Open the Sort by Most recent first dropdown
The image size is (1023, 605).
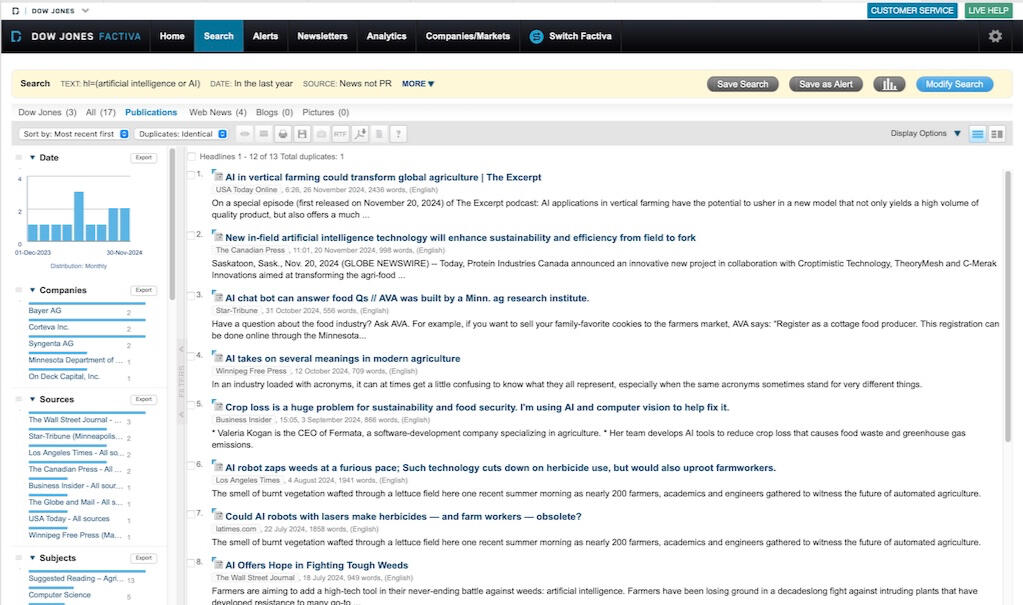pos(75,134)
